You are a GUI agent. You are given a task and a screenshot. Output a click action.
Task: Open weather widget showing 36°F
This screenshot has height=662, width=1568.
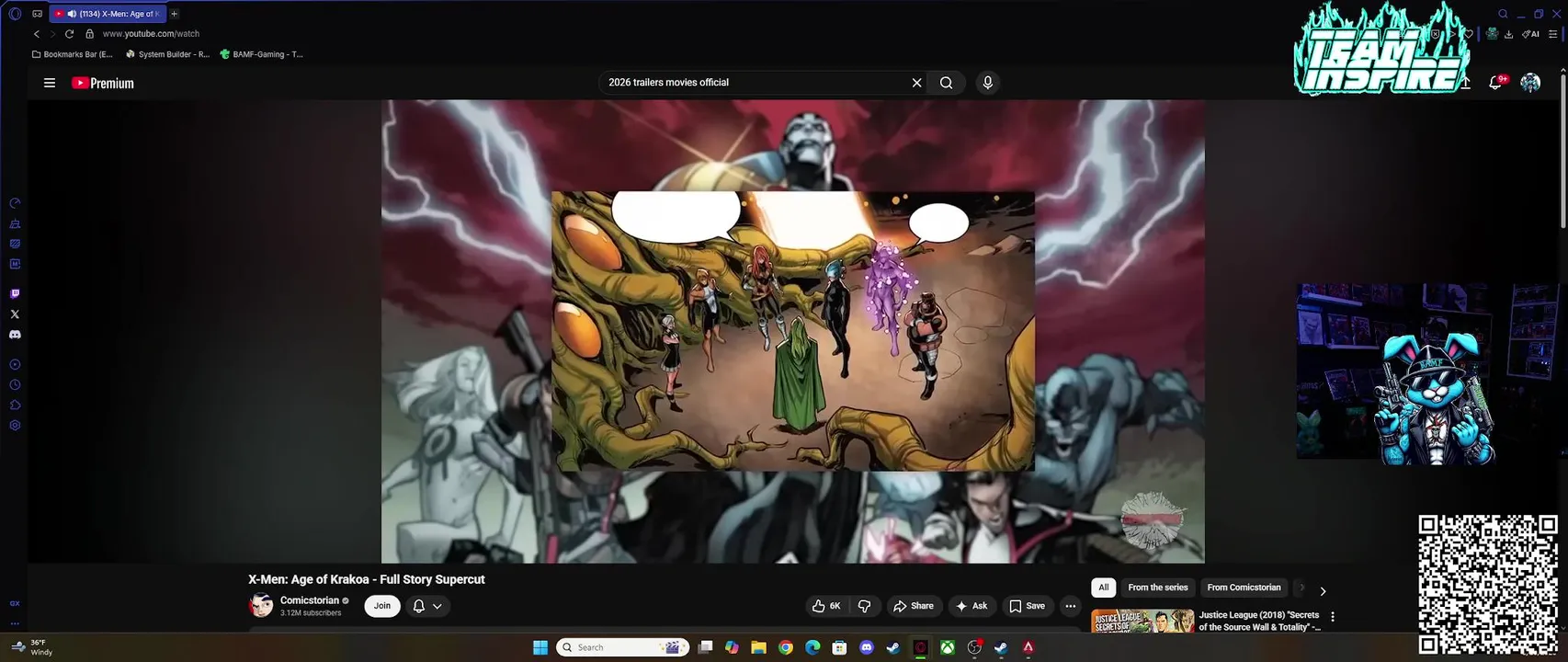[30, 647]
